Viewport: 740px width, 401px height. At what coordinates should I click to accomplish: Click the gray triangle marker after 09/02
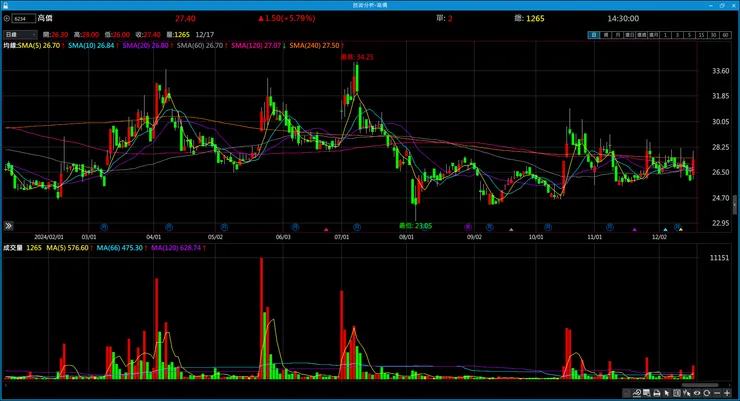511,230
